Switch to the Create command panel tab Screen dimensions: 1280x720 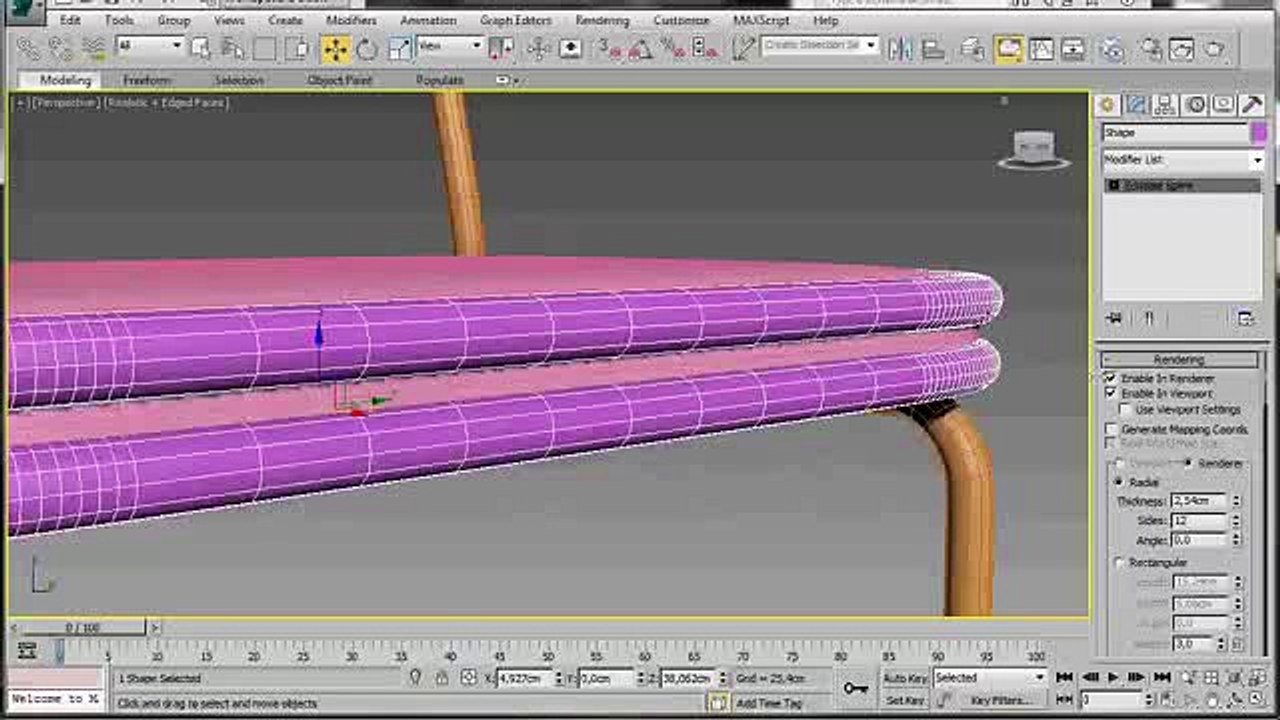point(1107,105)
